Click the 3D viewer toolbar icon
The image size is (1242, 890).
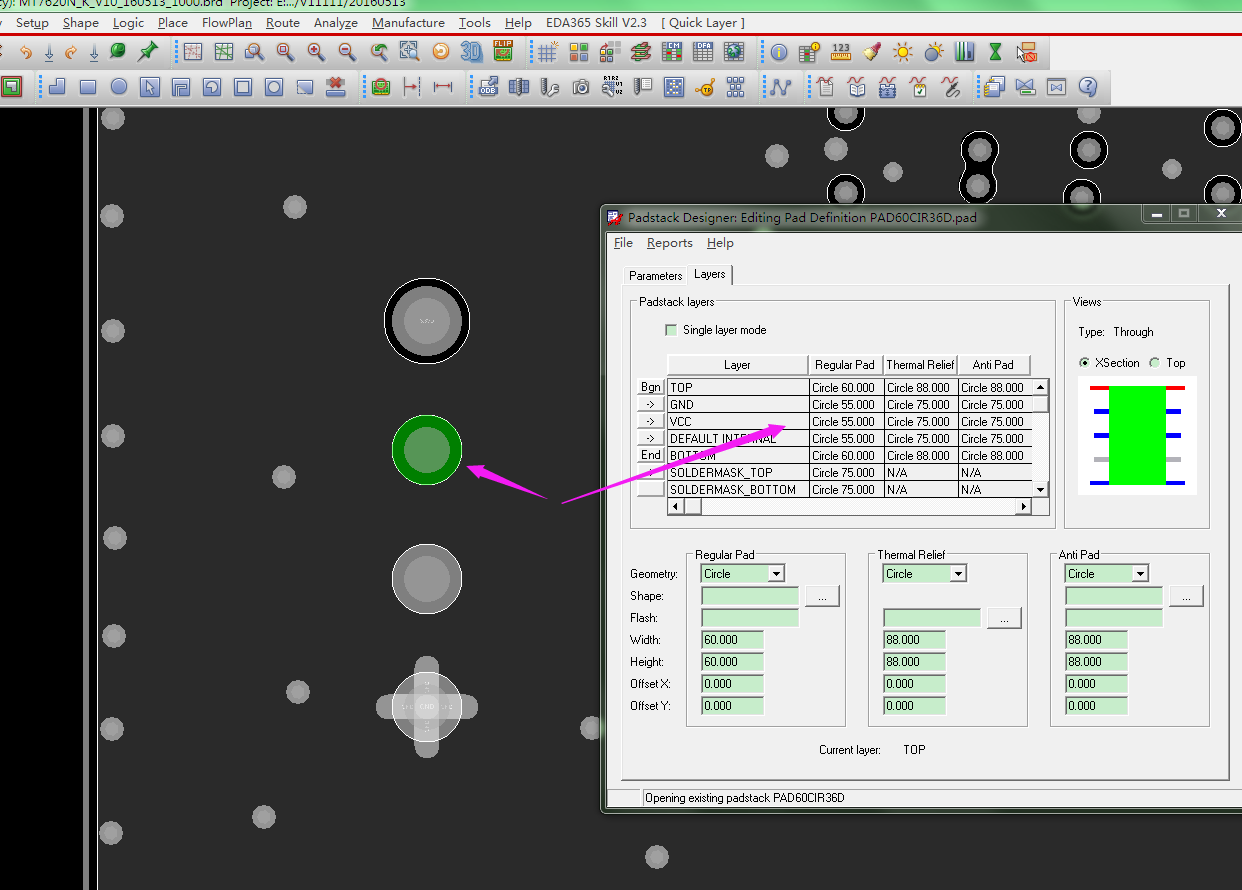[471, 52]
